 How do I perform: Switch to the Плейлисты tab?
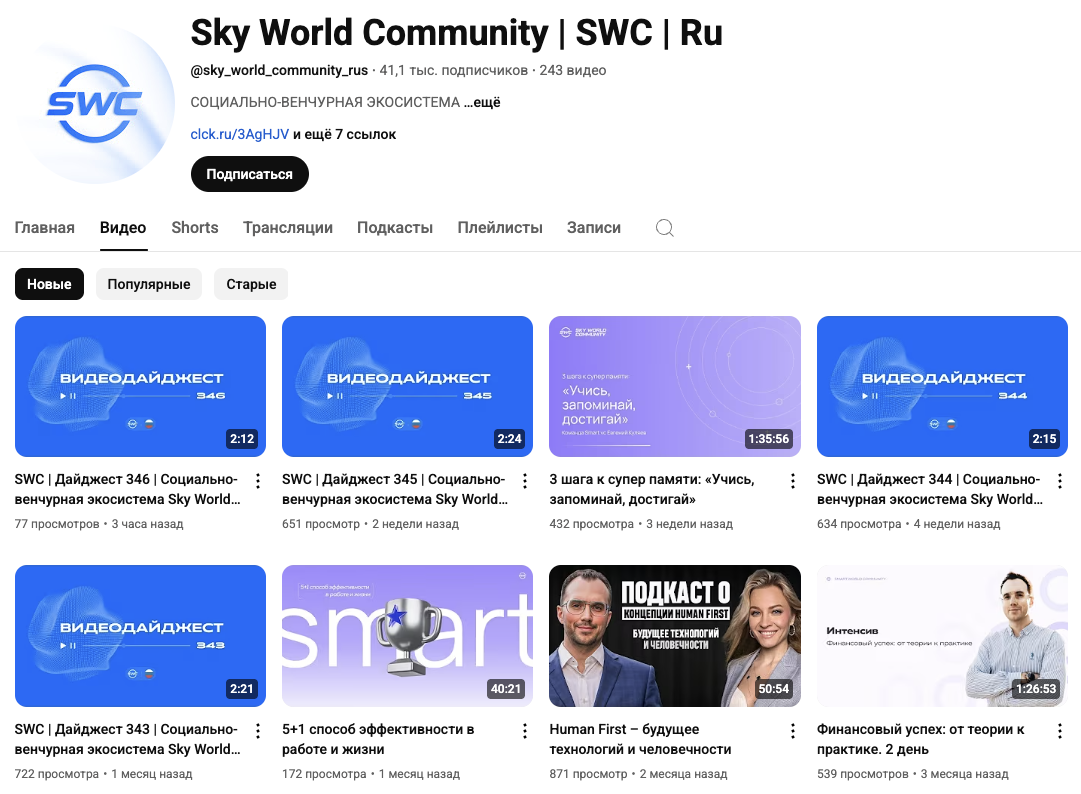click(x=500, y=227)
